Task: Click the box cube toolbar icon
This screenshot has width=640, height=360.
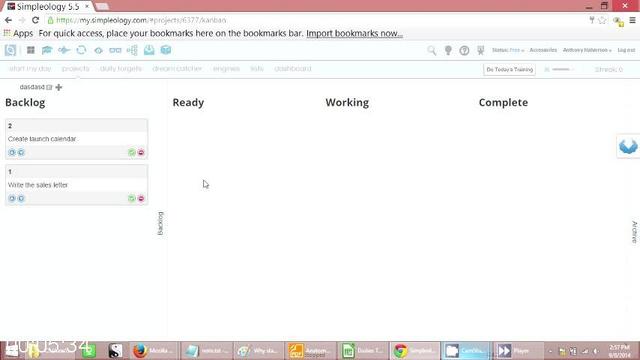Action: click(166, 50)
